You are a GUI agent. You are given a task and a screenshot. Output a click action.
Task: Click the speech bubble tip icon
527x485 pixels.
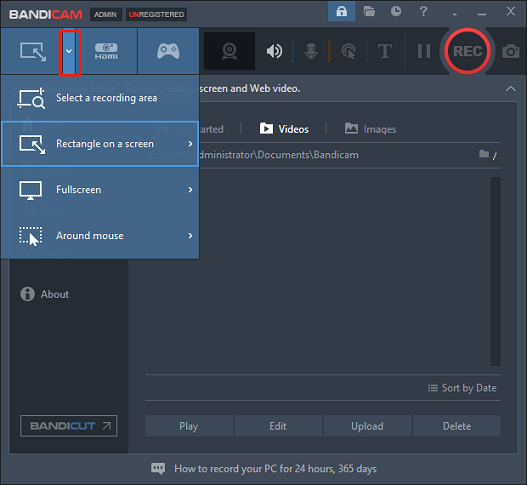tap(158, 468)
